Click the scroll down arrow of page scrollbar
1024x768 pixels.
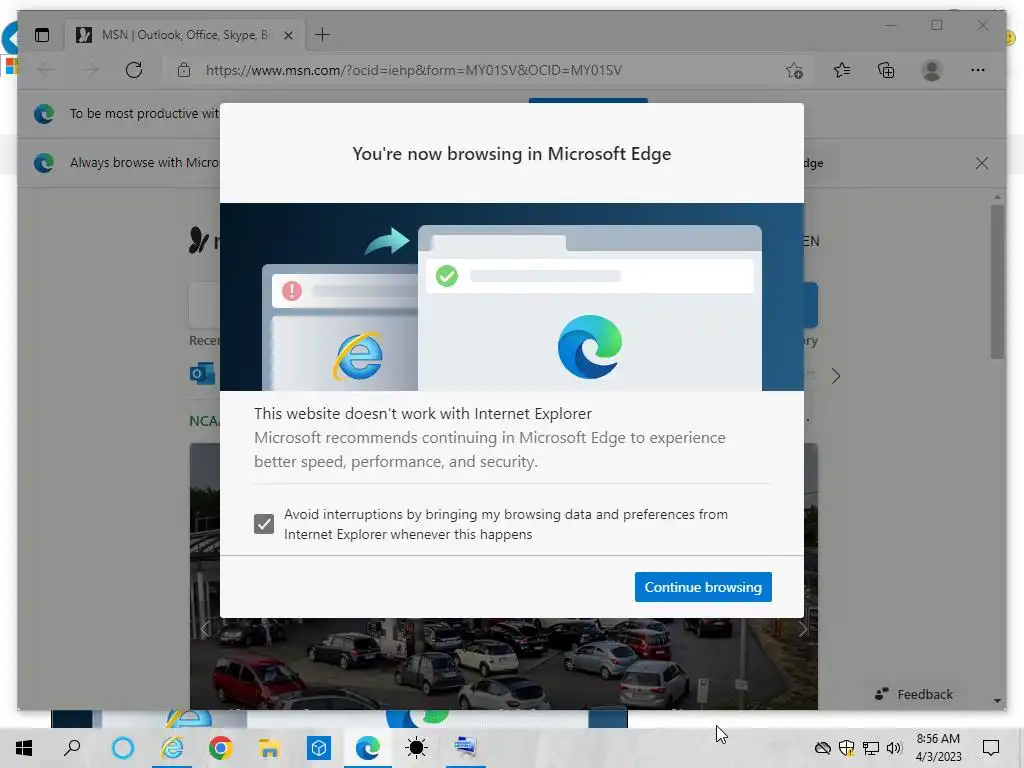coord(997,701)
